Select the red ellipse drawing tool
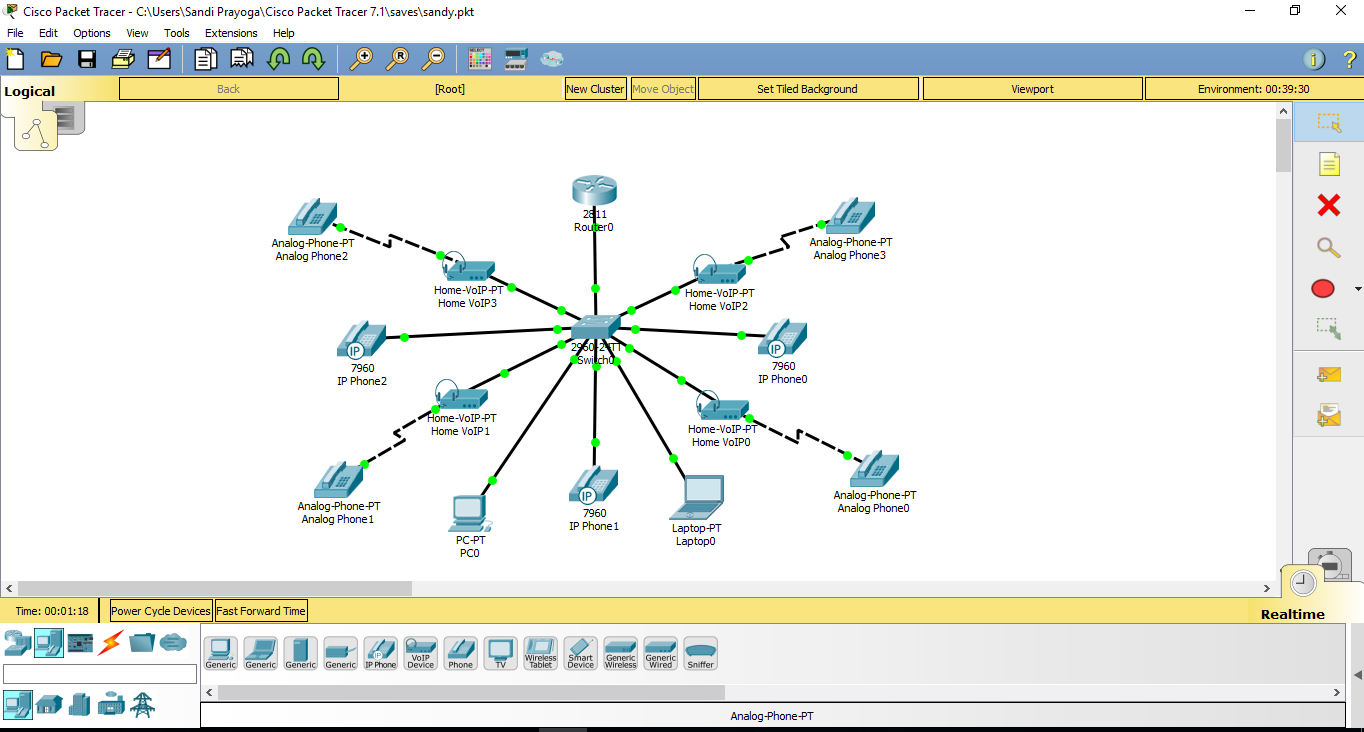 click(x=1323, y=289)
